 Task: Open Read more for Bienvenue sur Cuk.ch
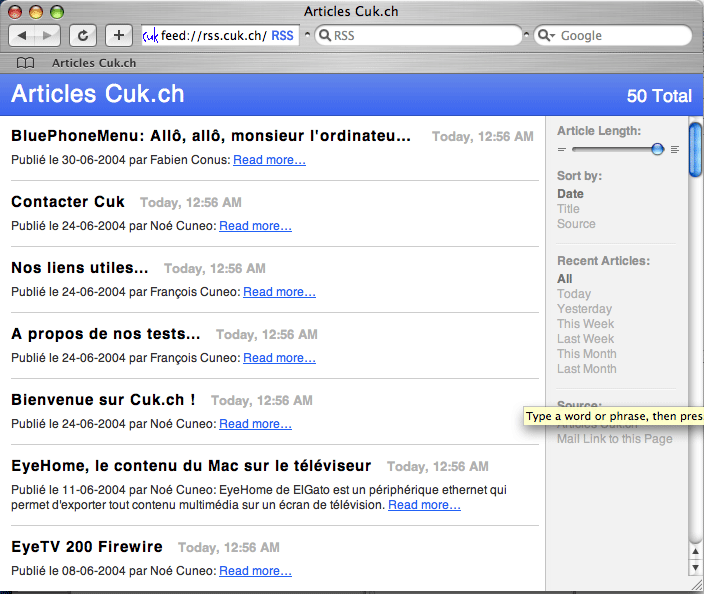[255, 424]
